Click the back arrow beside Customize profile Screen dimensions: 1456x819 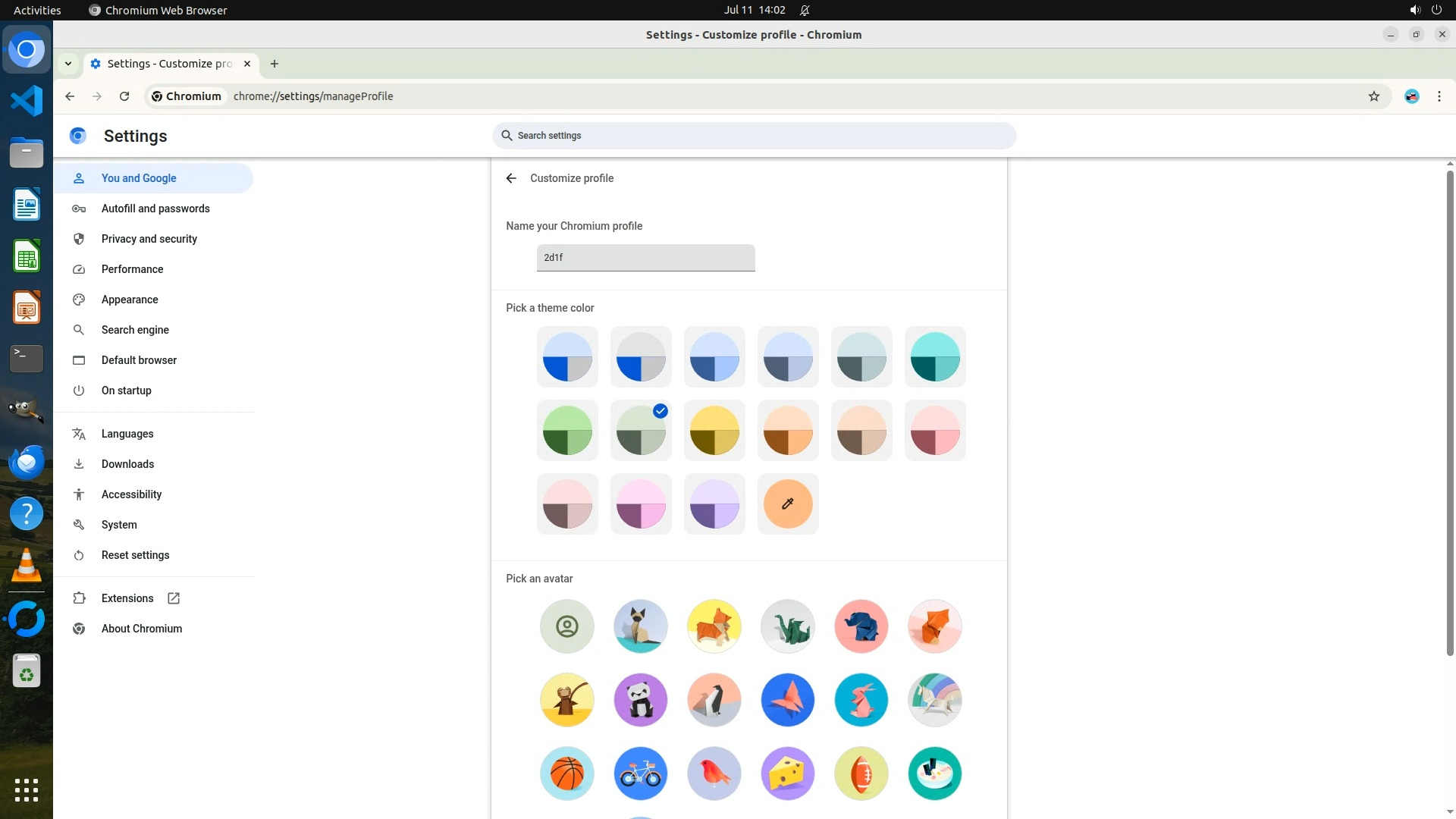(511, 178)
